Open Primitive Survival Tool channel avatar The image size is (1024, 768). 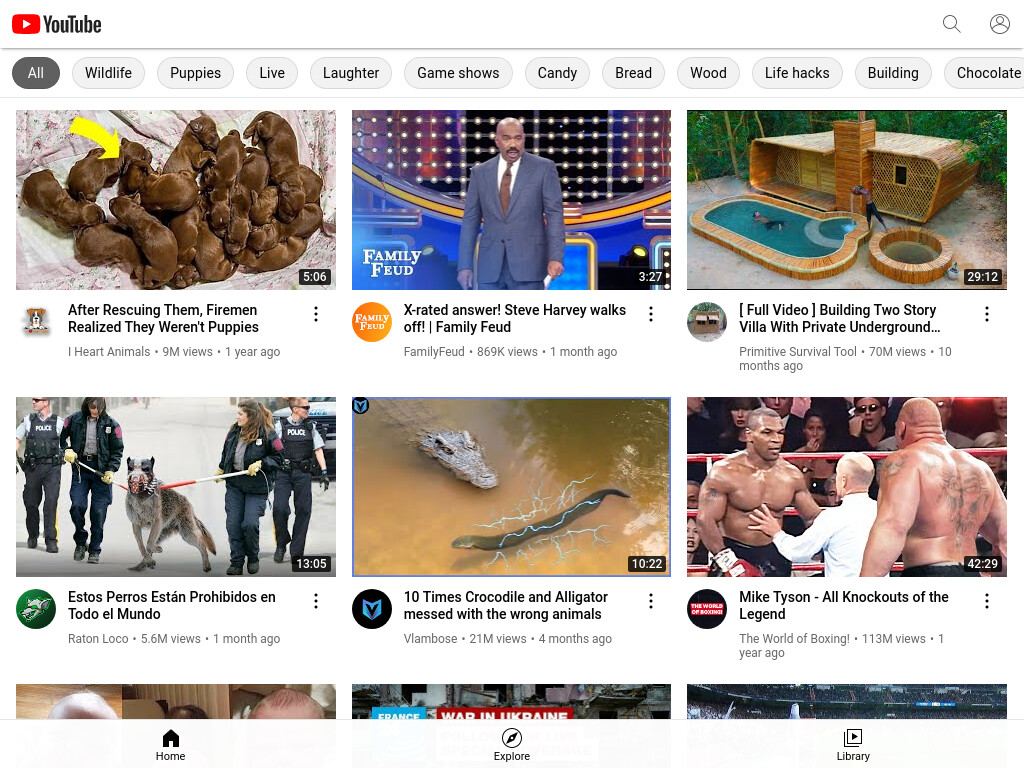click(707, 321)
